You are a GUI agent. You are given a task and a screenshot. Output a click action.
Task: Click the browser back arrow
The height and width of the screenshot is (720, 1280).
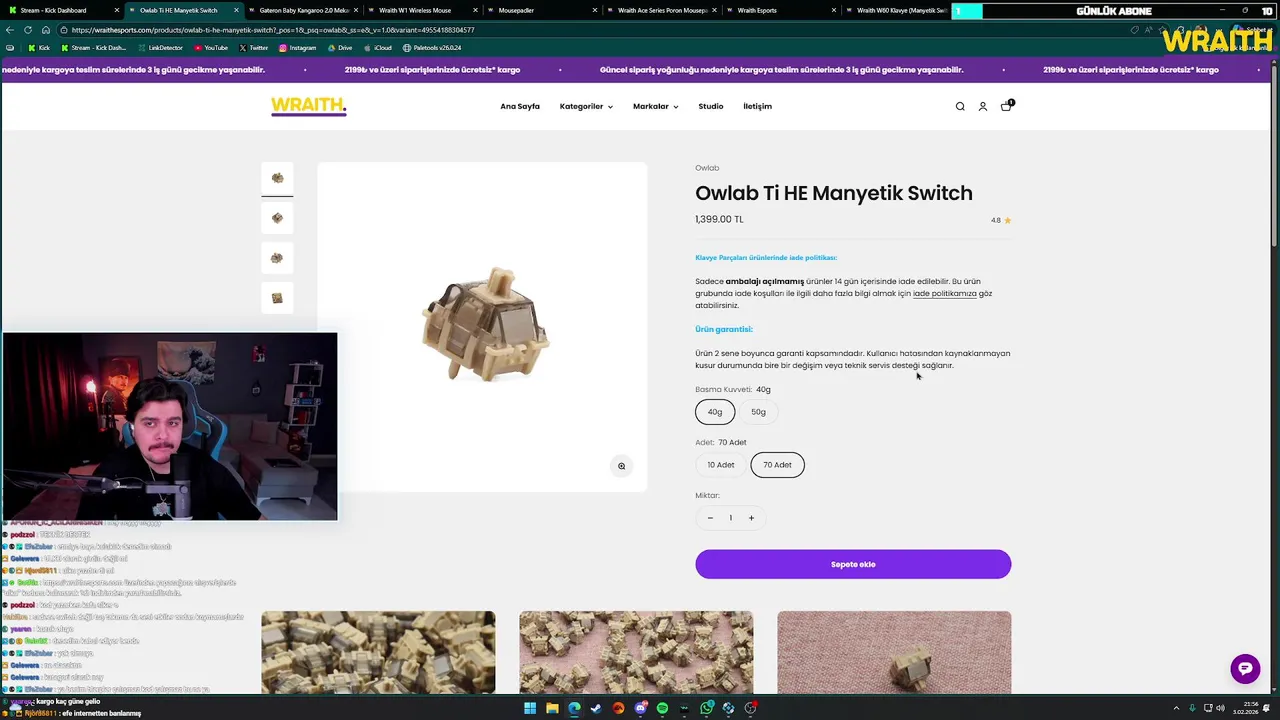10,30
